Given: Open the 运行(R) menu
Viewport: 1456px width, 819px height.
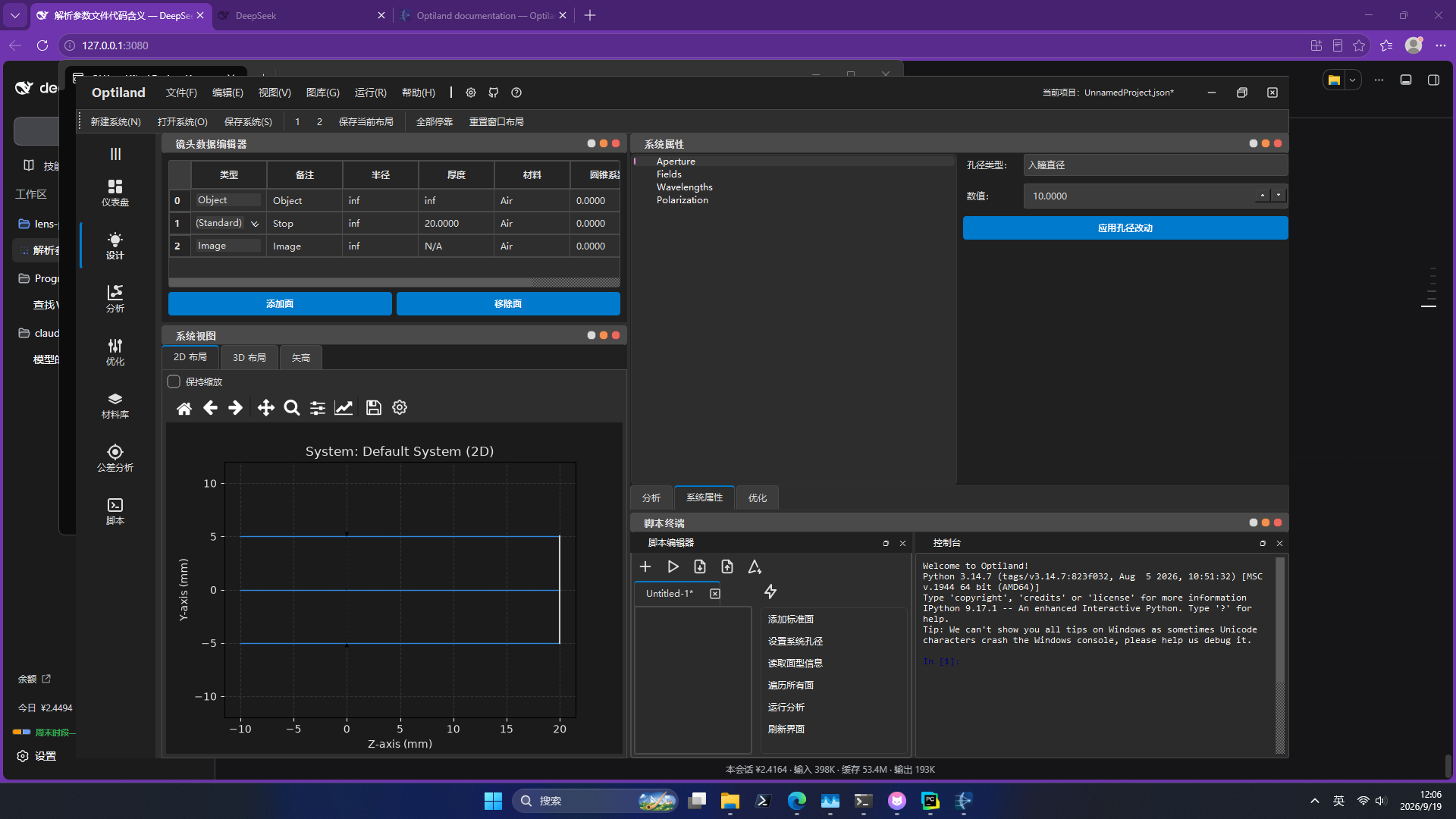Looking at the screenshot, I should 371,93.
